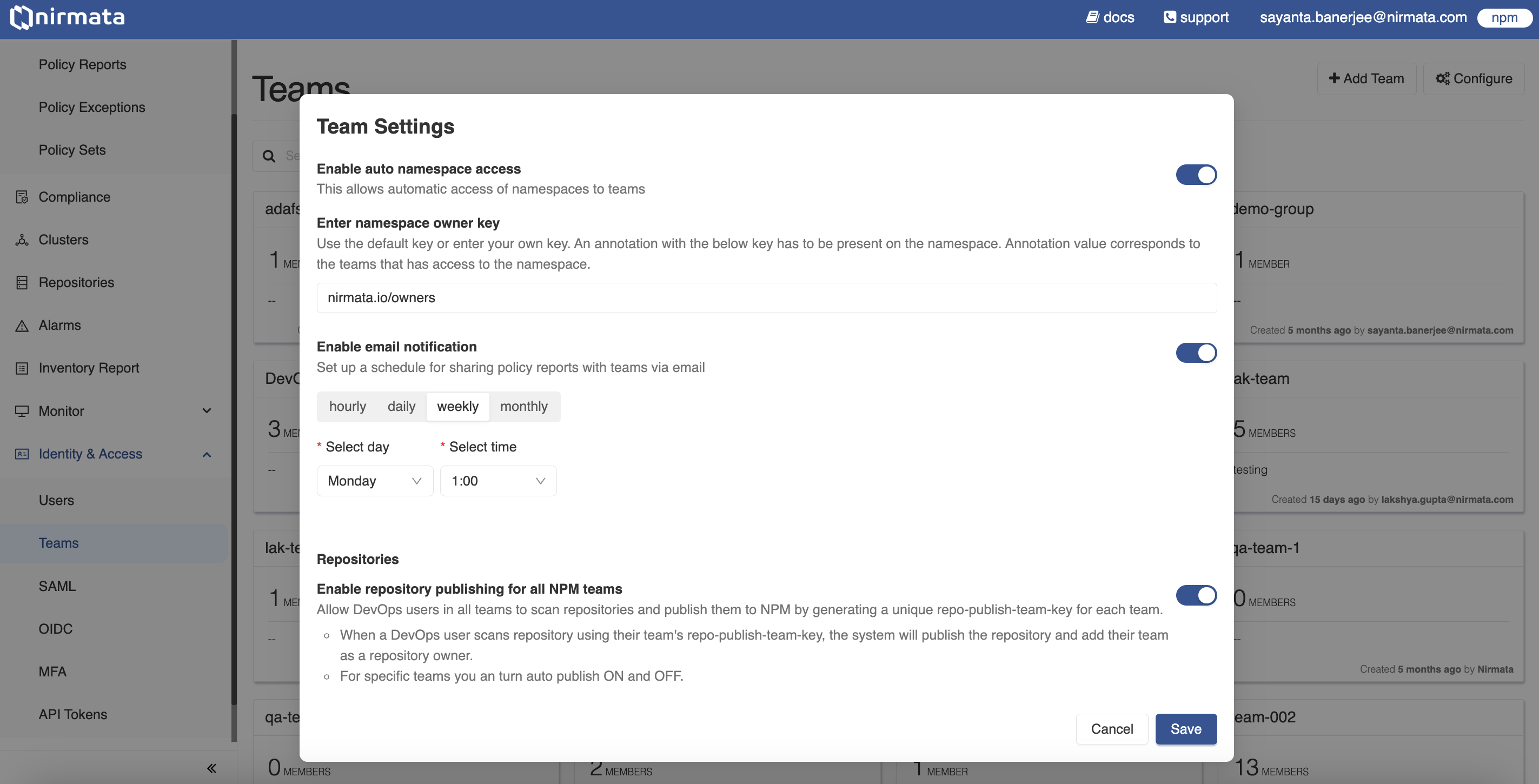Click the search magnifier icon in Teams
This screenshot has height=784, width=1539.
tap(269, 156)
